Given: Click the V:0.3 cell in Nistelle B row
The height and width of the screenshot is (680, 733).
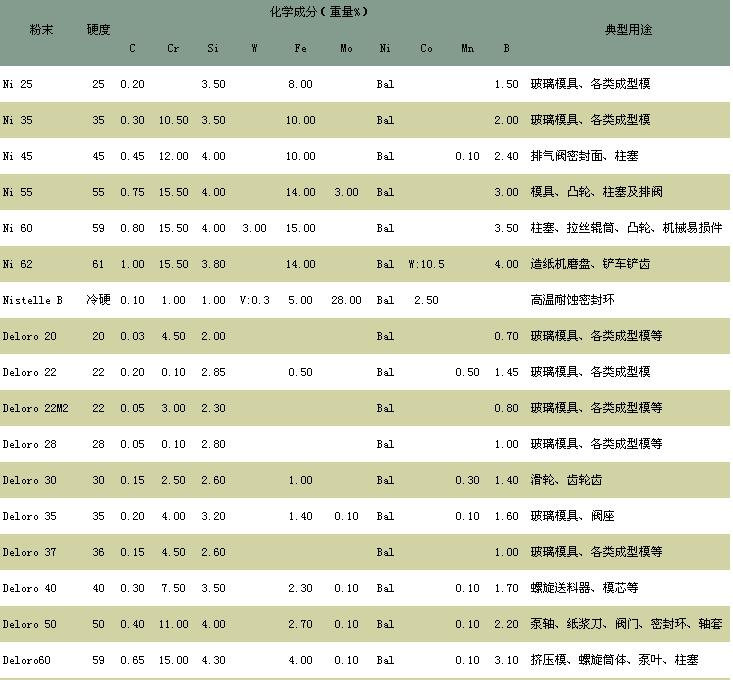Looking at the screenshot, I should tap(254, 300).
